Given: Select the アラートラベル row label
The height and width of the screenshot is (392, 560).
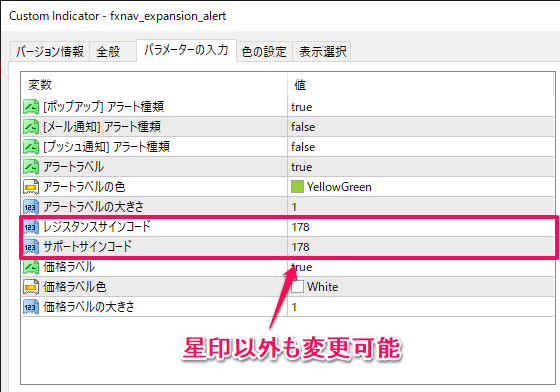Looking at the screenshot, I should tap(74, 167).
